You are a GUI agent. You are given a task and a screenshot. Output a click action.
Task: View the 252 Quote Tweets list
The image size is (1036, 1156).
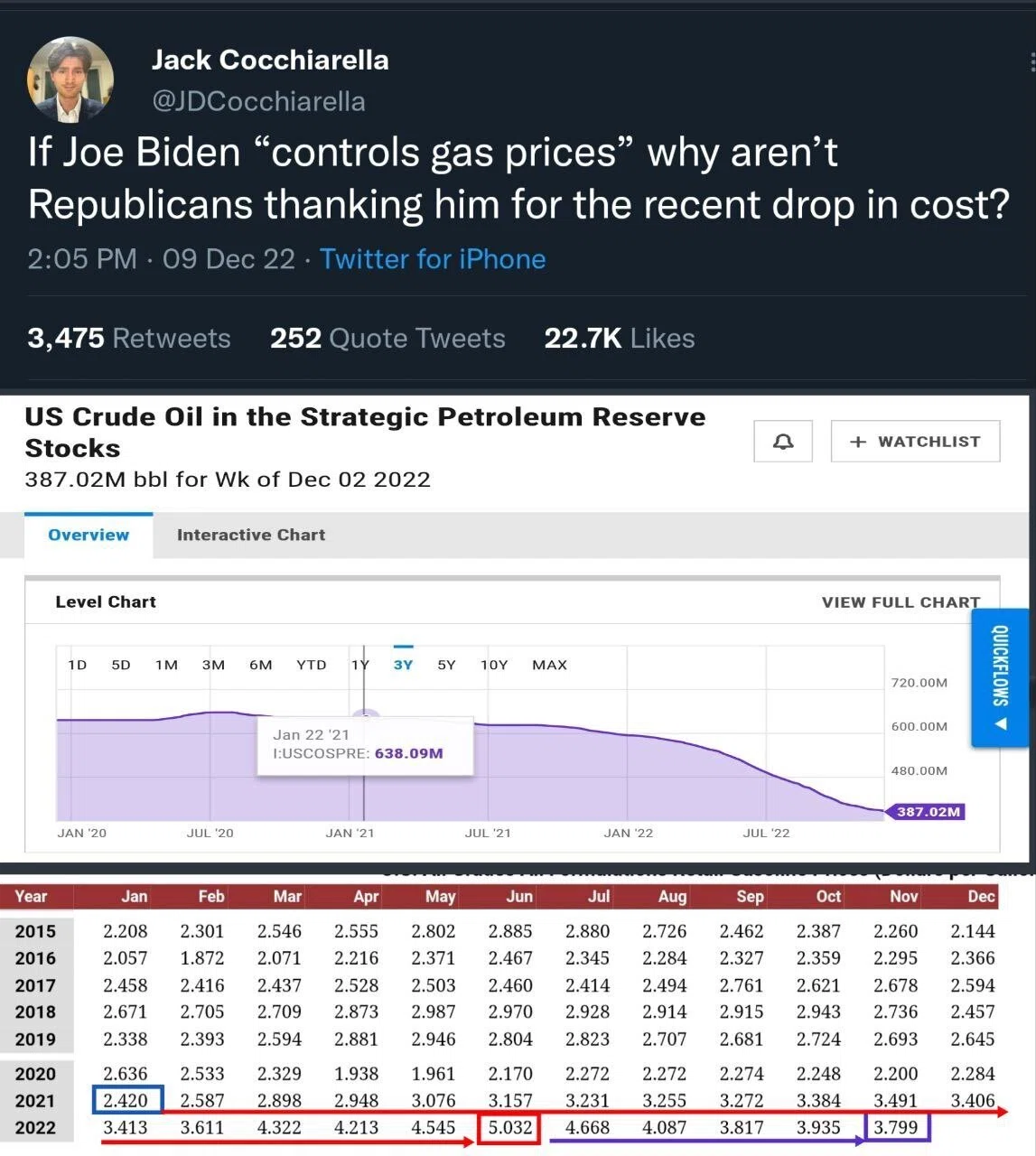pos(387,338)
